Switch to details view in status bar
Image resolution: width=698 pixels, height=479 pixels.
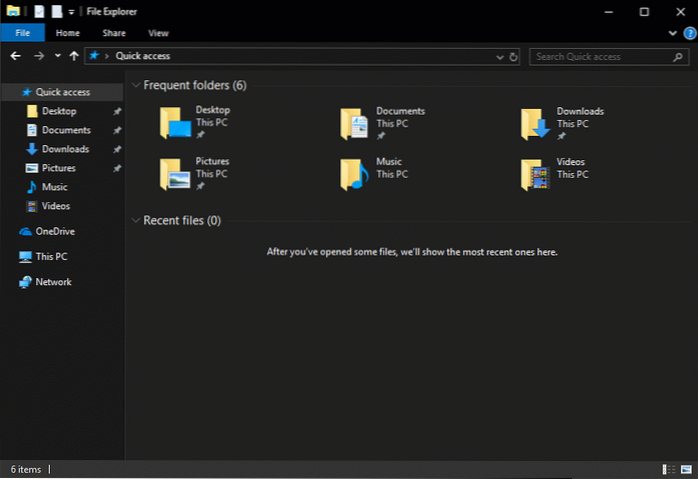667,468
